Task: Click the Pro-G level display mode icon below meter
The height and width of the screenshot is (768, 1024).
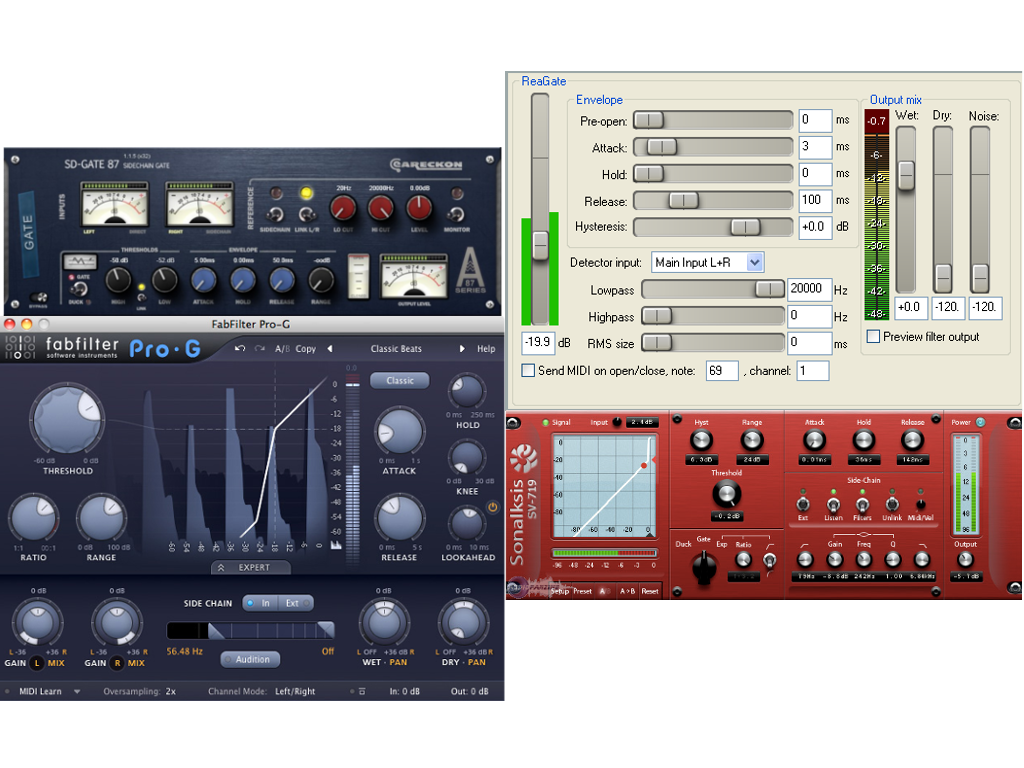Action: point(336,545)
